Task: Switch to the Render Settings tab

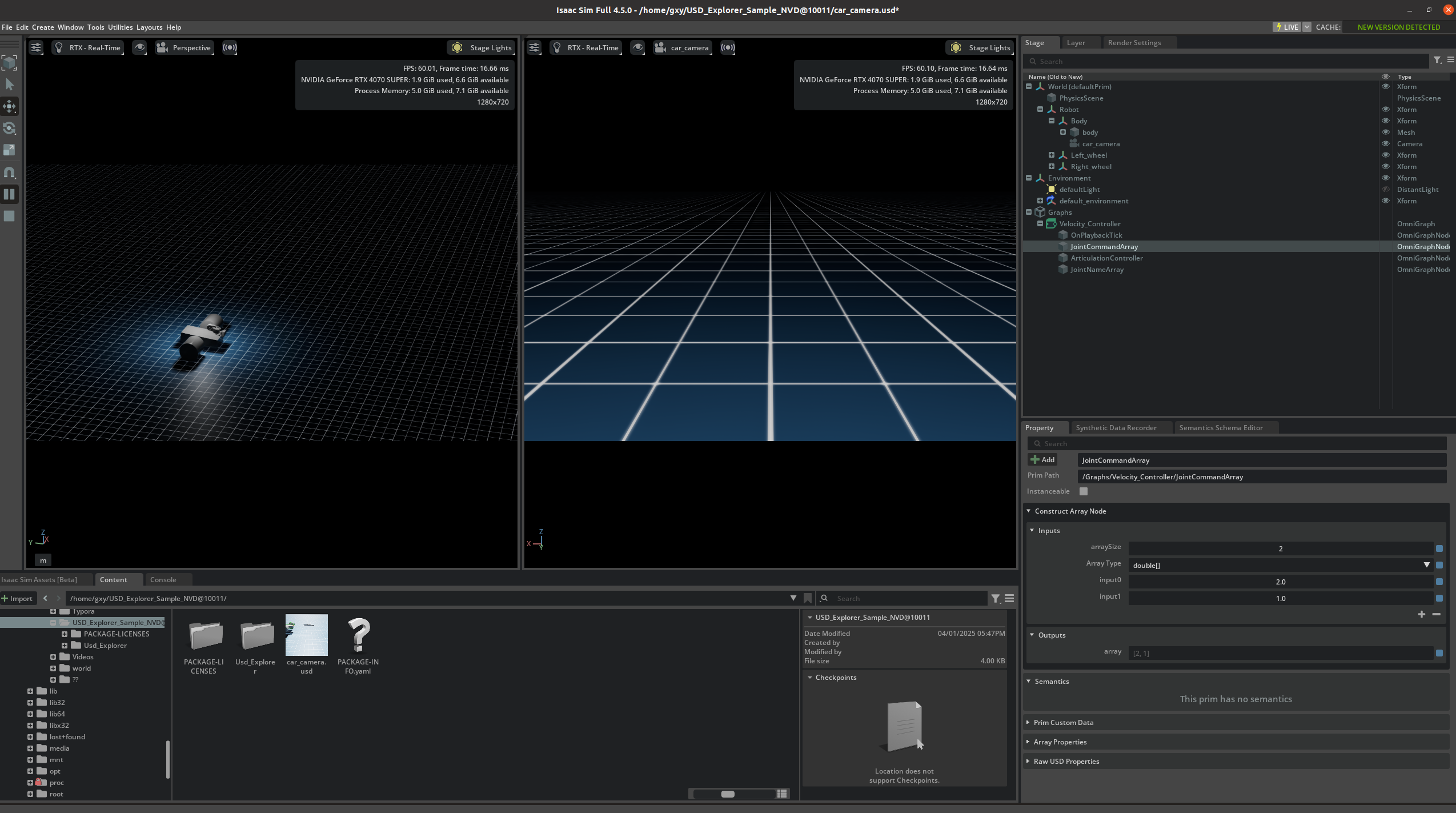Action: coord(1134,42)
